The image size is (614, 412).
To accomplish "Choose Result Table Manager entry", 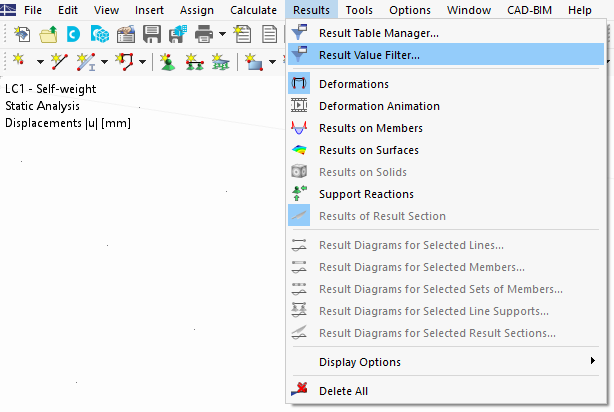I will (x=378, y=33).
